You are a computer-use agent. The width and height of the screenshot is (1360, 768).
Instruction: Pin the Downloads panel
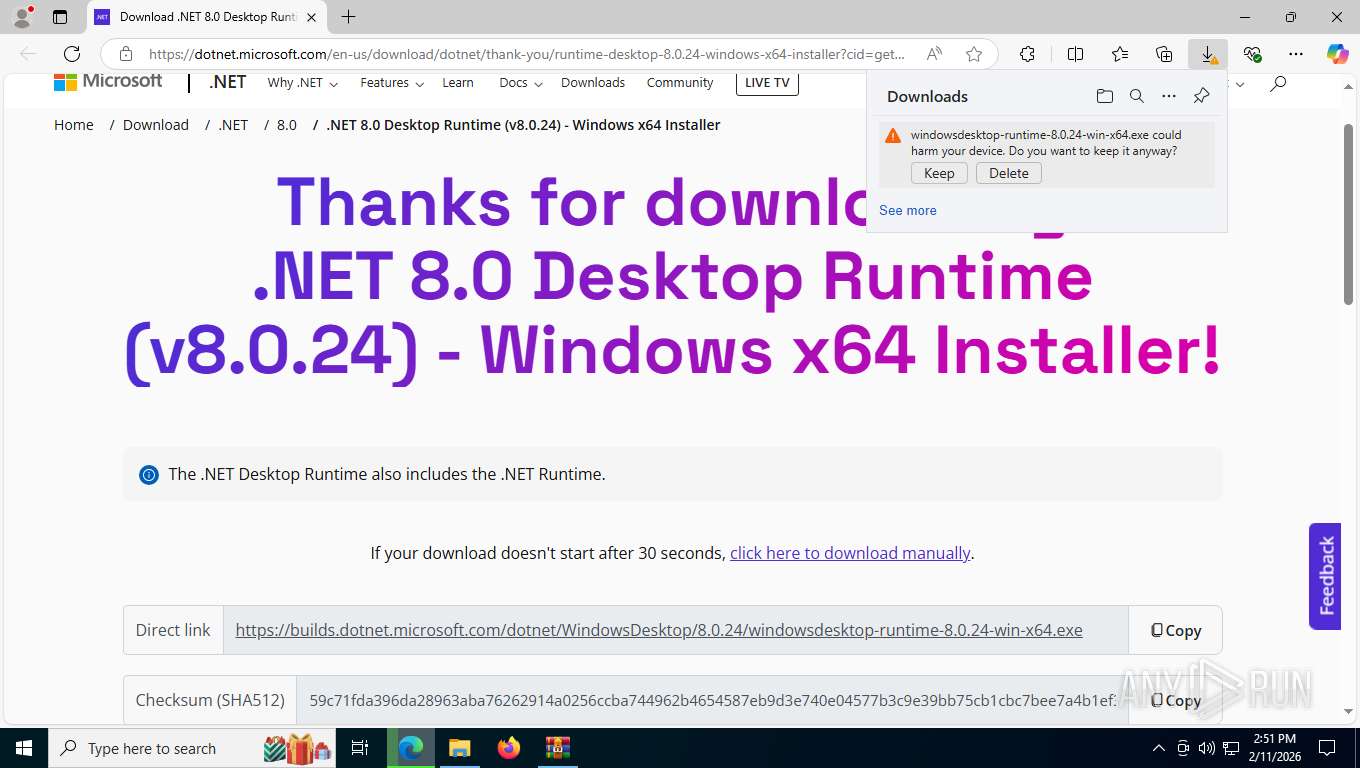tap(1201, 96)
